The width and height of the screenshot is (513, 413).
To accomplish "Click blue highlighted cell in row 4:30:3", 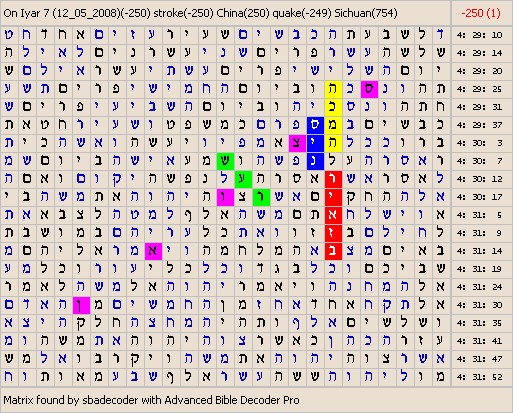I will (x=315, y=143).
